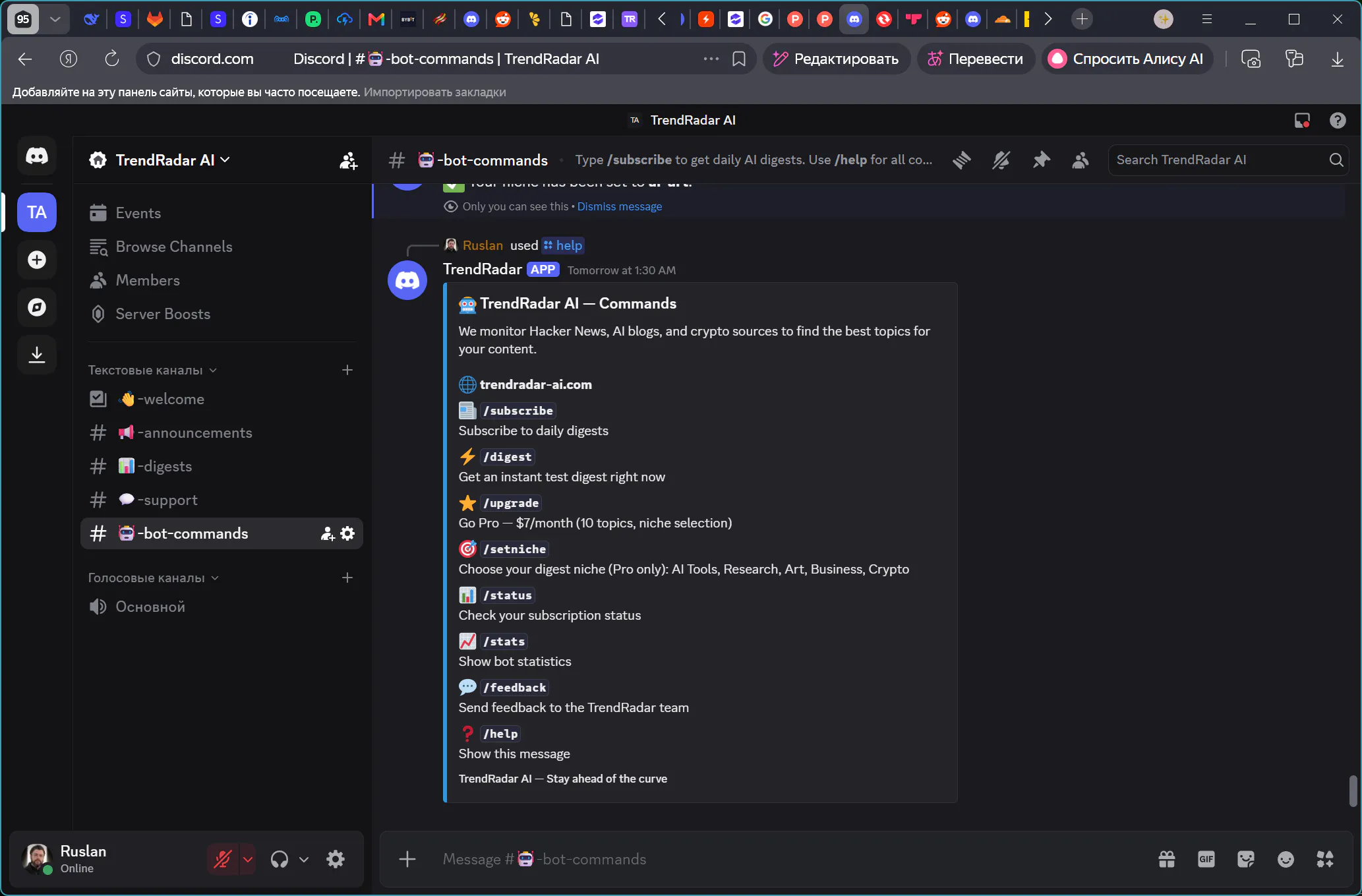Click Dismiss message link

pyautogui.click(x=620, y=206)
